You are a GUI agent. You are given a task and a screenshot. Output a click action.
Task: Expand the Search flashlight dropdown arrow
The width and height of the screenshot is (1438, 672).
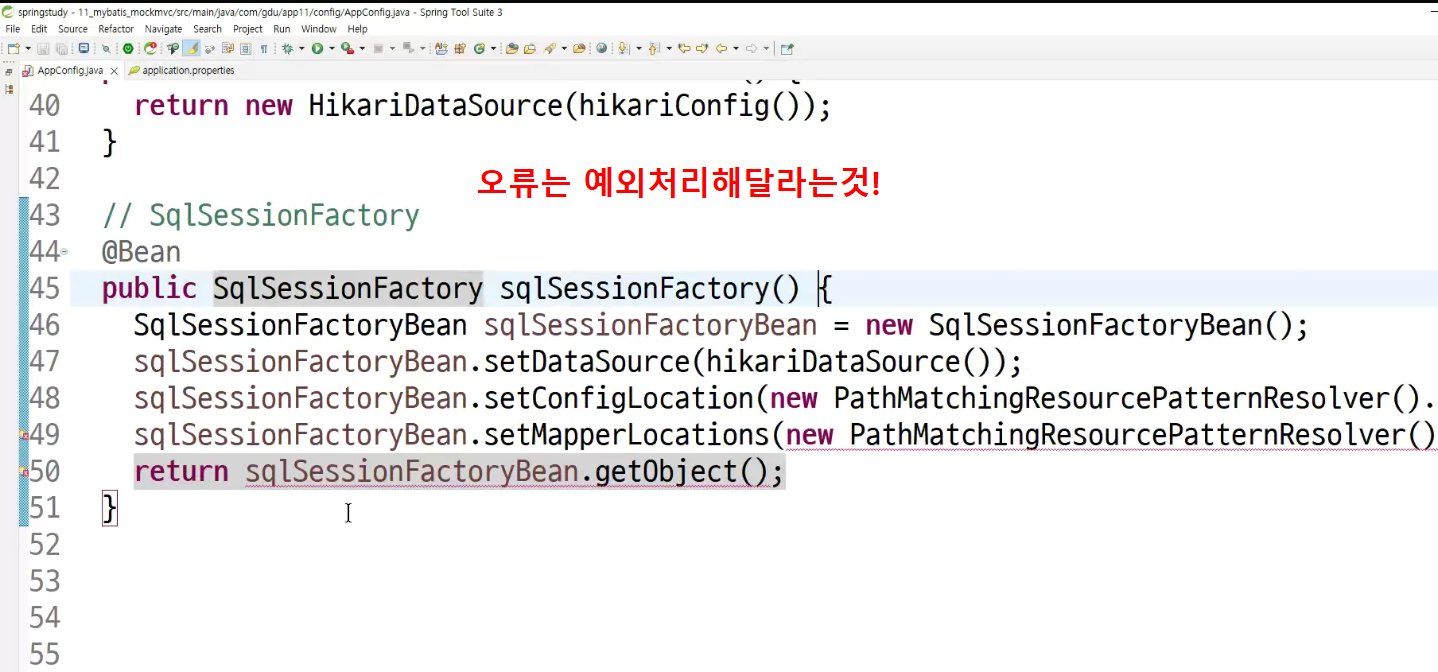(564, 48)
